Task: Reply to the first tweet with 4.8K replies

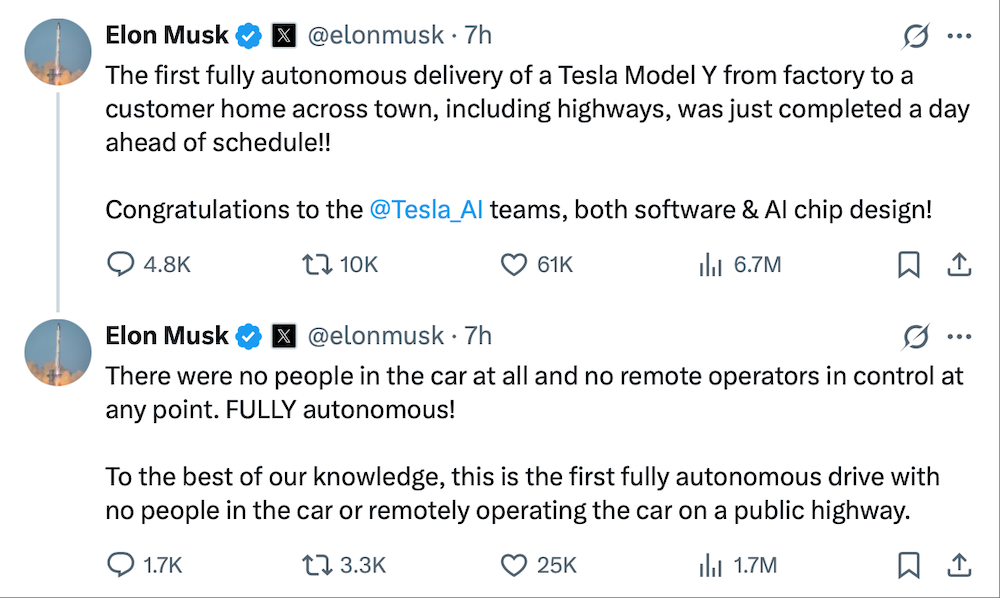Action: coord(121,264)
